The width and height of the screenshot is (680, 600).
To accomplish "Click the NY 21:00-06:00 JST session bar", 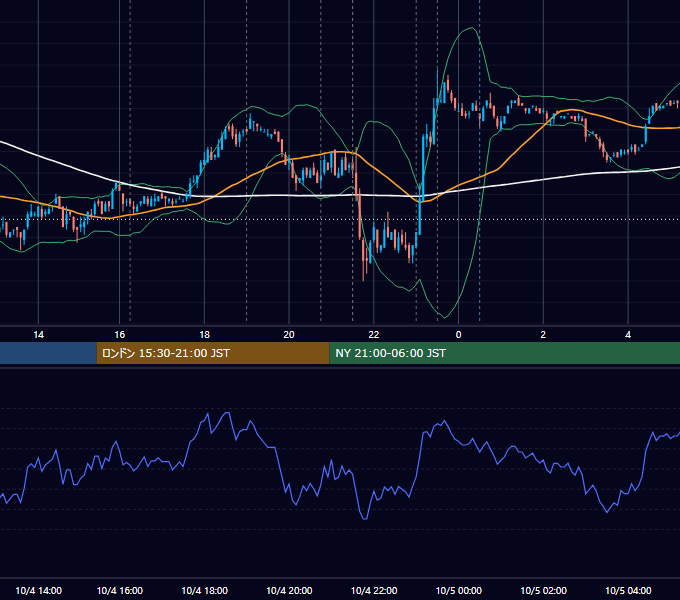I will coord(505,353).
